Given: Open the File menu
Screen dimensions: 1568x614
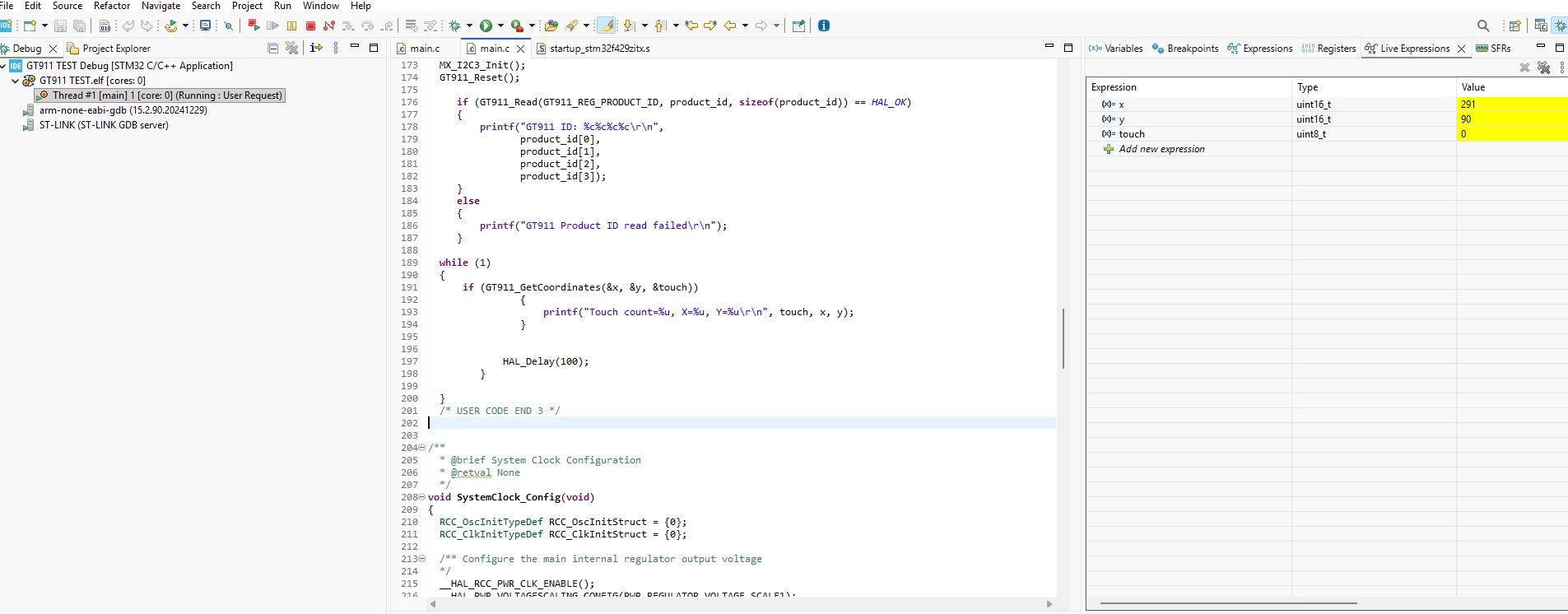Looking at the screenshot, I should coord(7,6).
